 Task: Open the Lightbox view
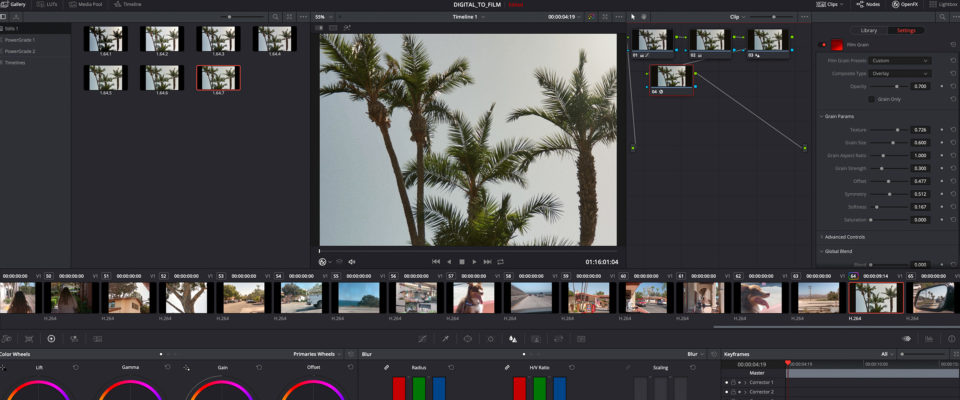click(x=945, y=4)
